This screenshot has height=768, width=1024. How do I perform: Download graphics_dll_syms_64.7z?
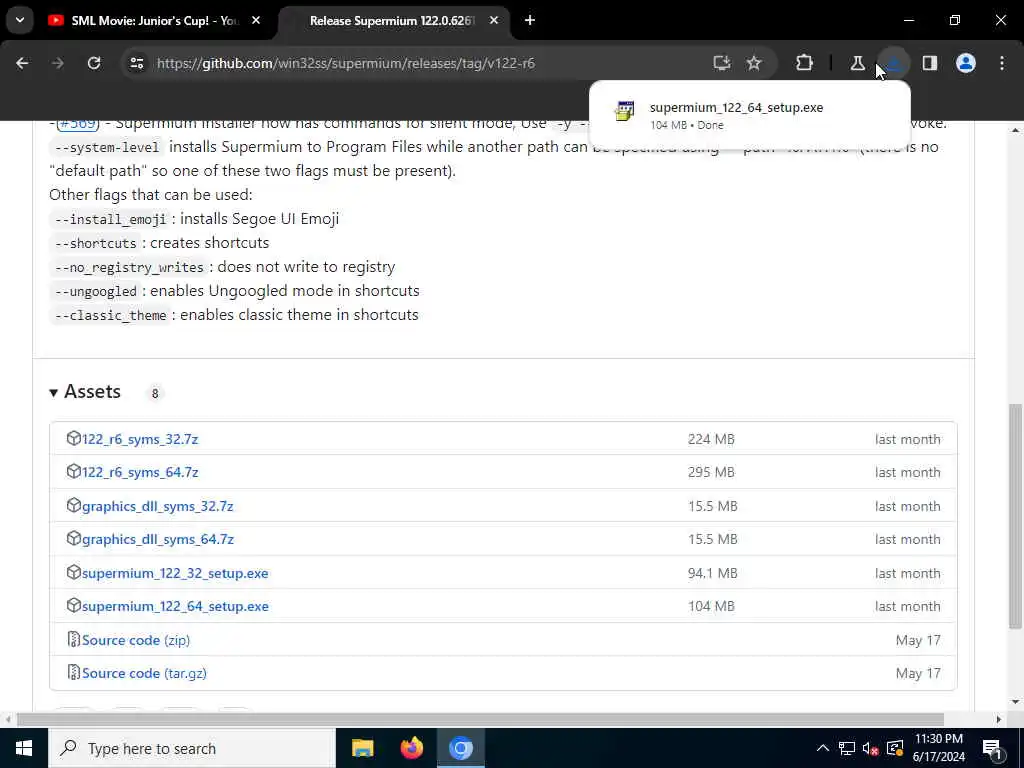point(157,539)
